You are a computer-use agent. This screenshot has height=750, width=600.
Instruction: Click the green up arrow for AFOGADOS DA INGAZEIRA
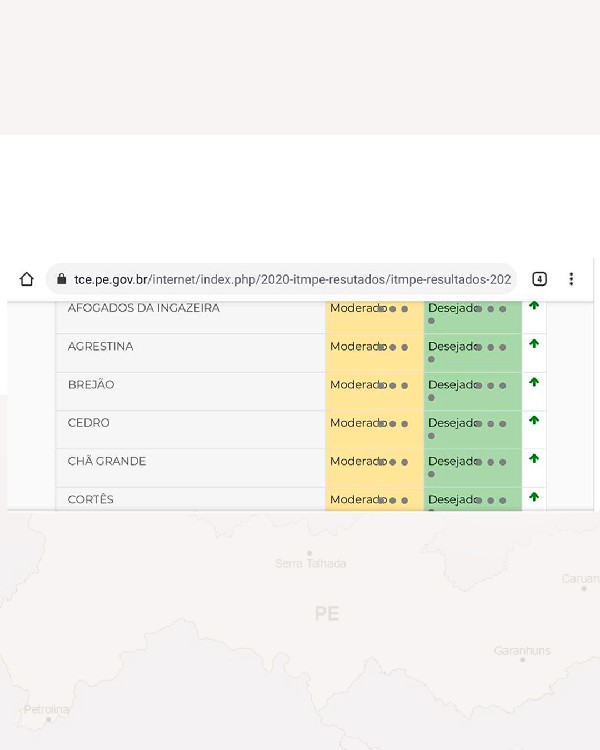click(534, 305)
